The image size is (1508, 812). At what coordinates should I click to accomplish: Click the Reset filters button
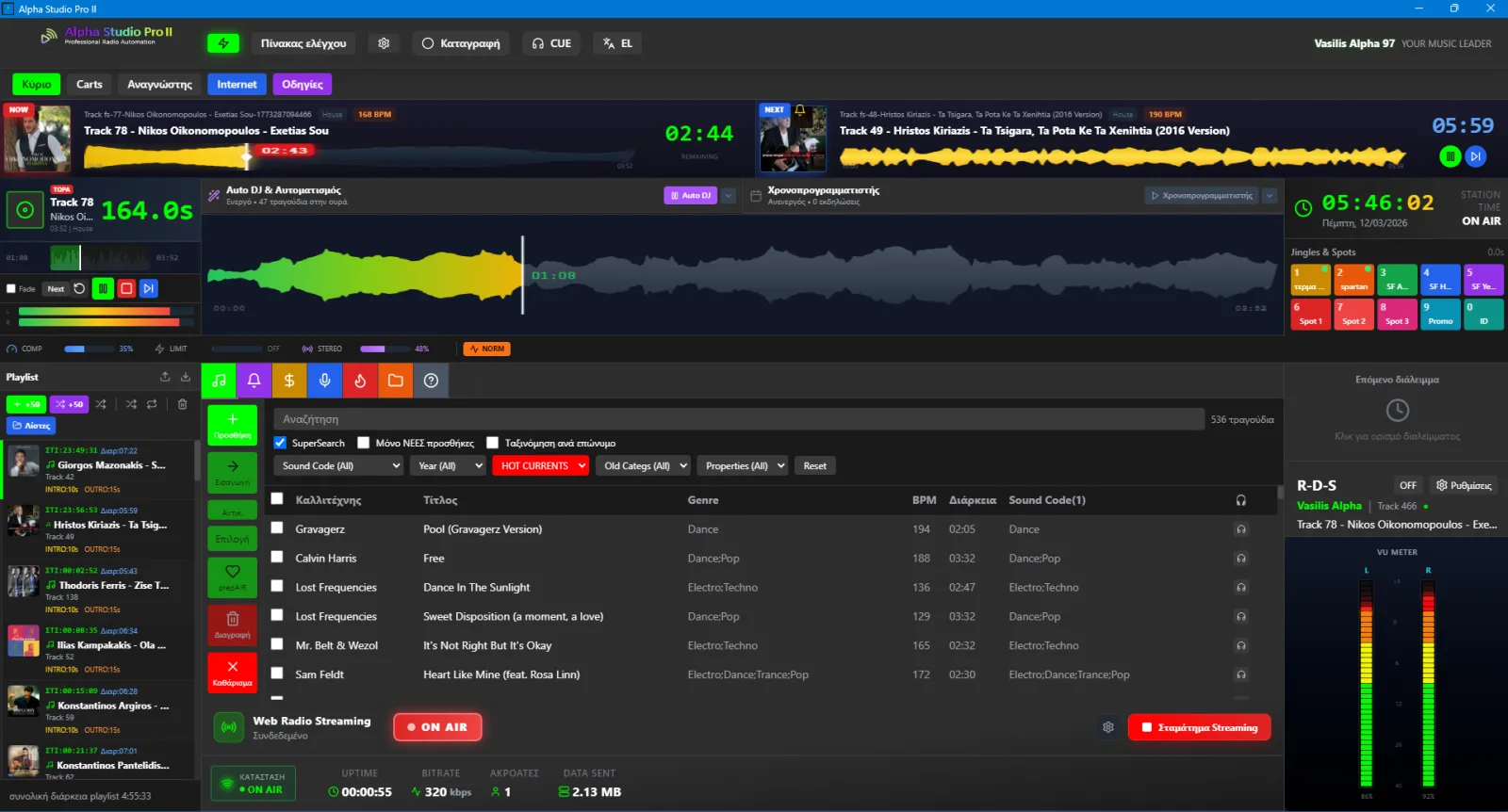(815, 466)
